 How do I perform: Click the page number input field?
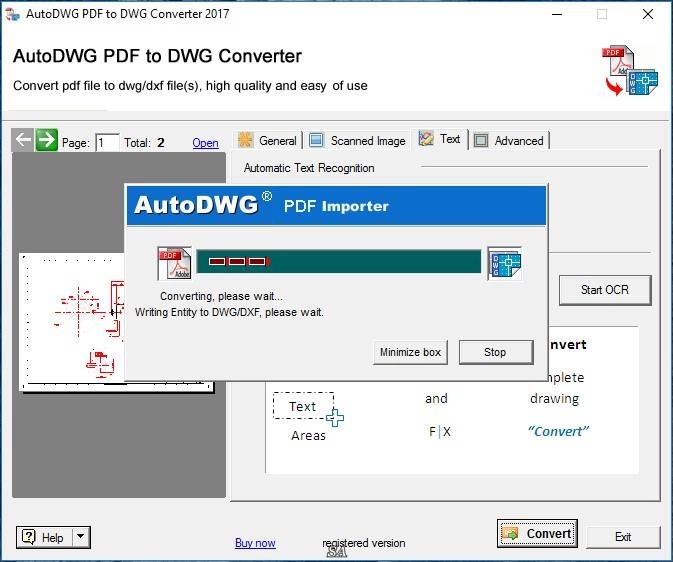click(107, 143)
